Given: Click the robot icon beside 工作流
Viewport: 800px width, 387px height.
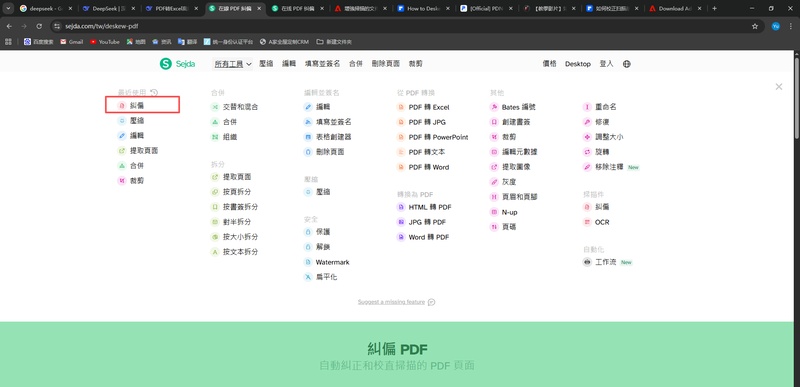Looking at the screenshot, I should coord(587,262).
